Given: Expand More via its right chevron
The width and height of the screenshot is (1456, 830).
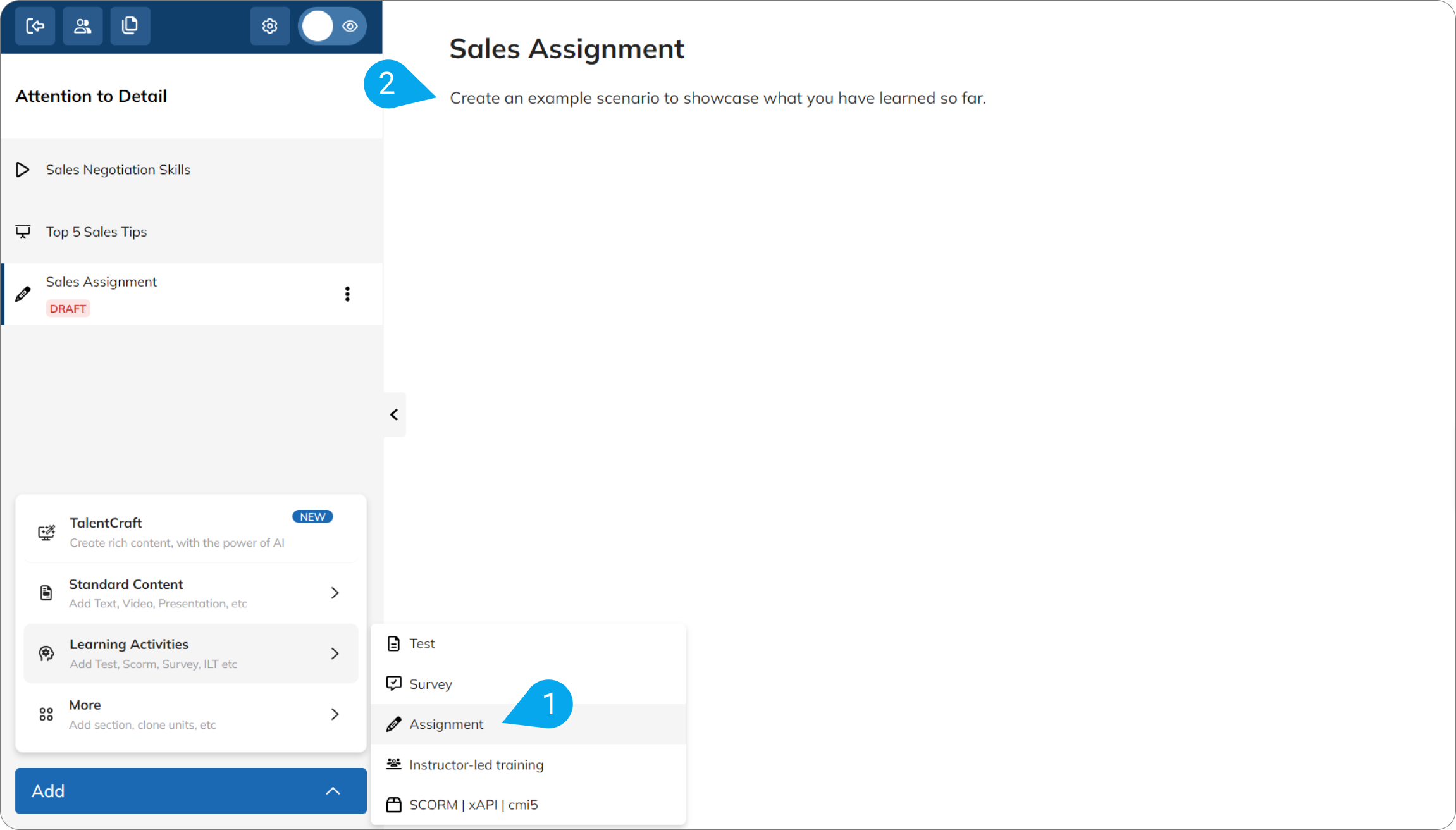Looking at the screenshot, I should [x=335, y=714].
